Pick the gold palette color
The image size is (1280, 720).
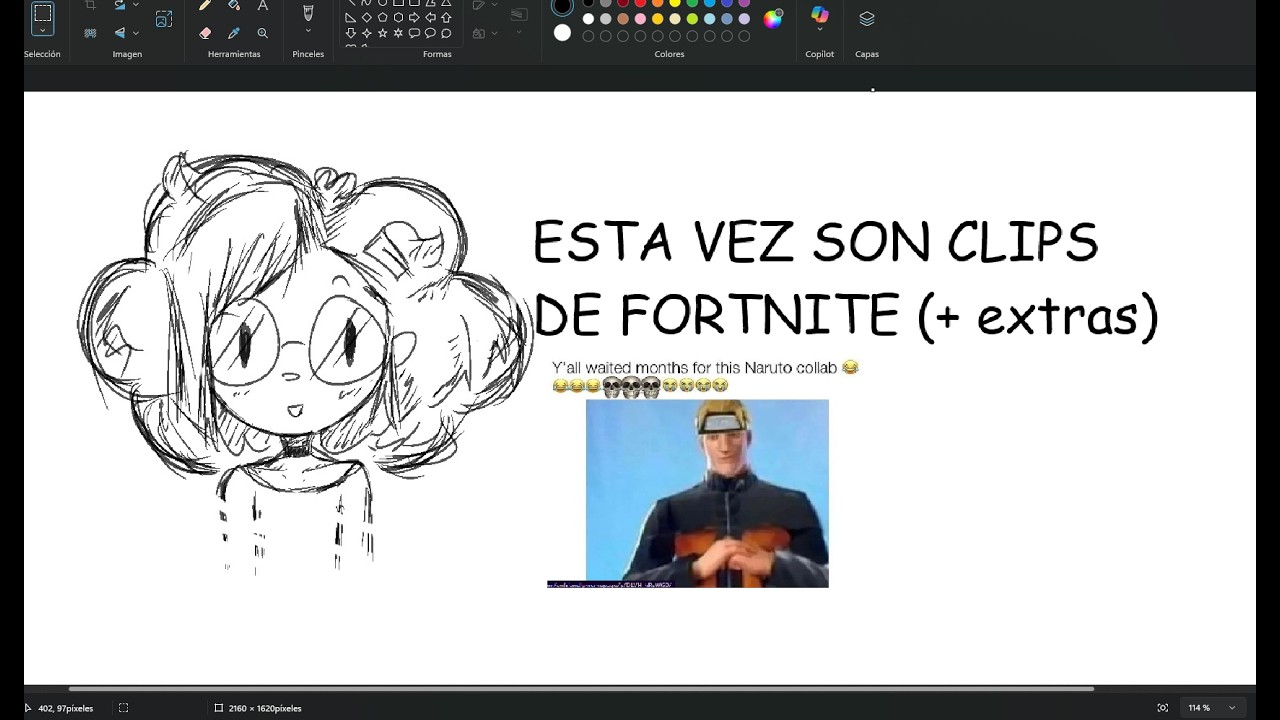coord(658,19)
